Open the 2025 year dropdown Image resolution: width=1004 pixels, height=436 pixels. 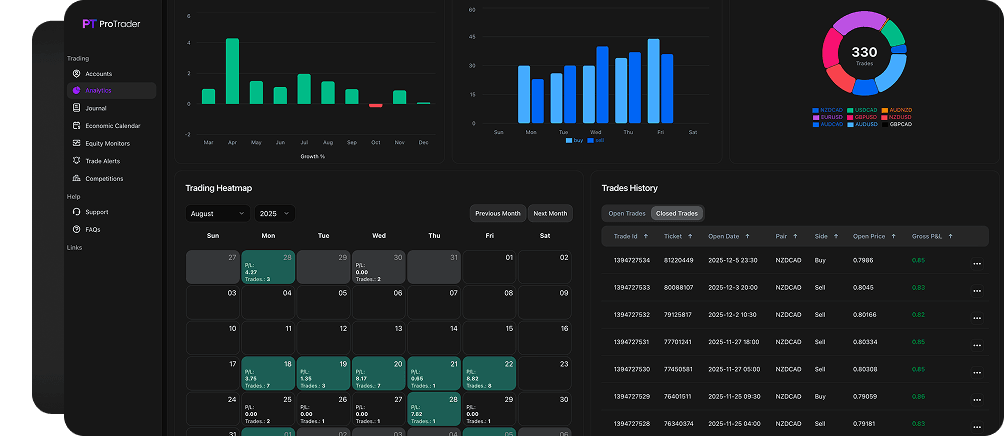274,213
